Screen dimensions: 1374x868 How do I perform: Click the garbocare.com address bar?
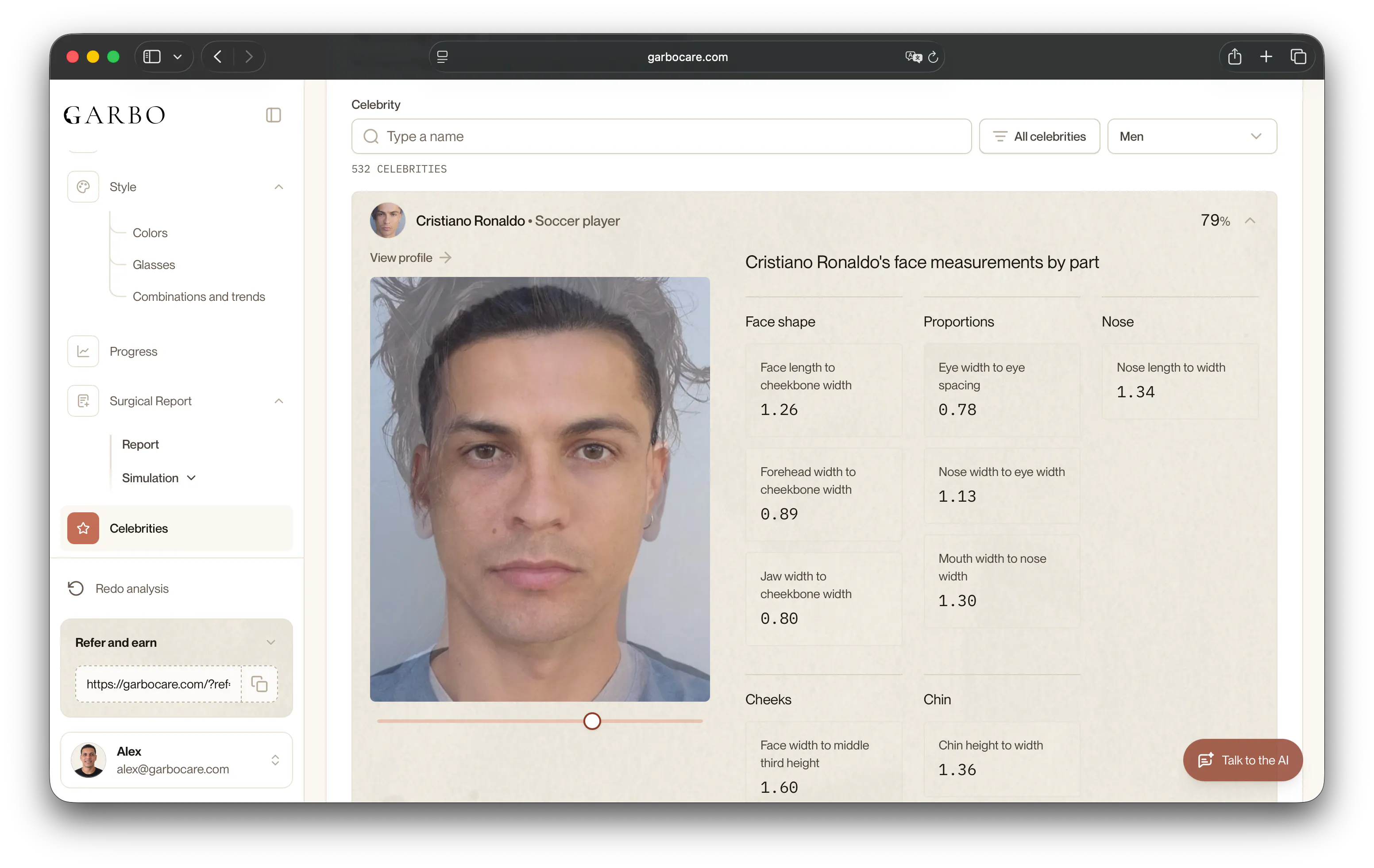[687, 57]
